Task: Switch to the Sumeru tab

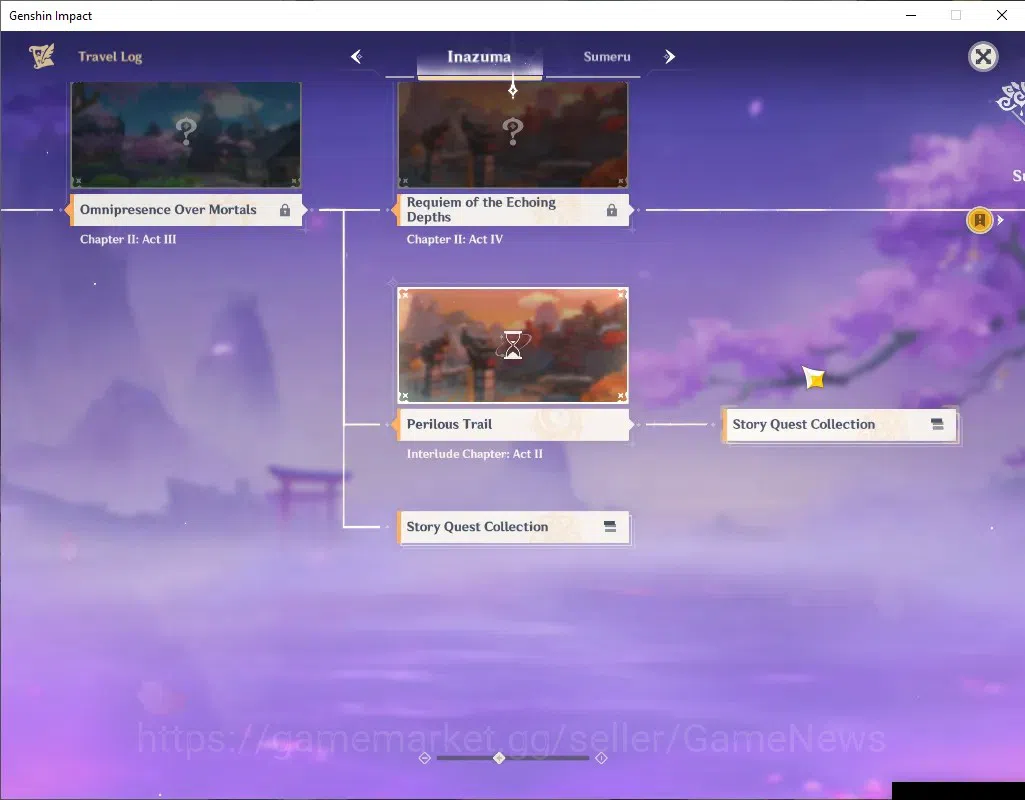Action: point(607,57)
